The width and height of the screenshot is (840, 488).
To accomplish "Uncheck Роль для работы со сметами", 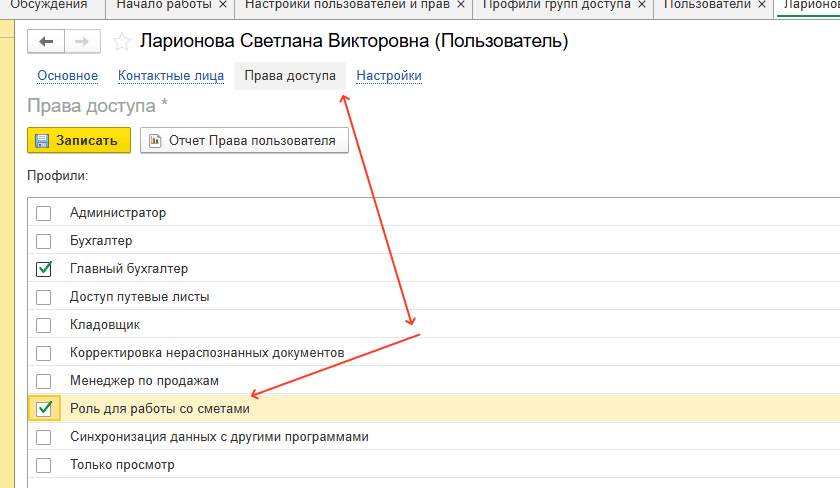I will click(43, 408).
